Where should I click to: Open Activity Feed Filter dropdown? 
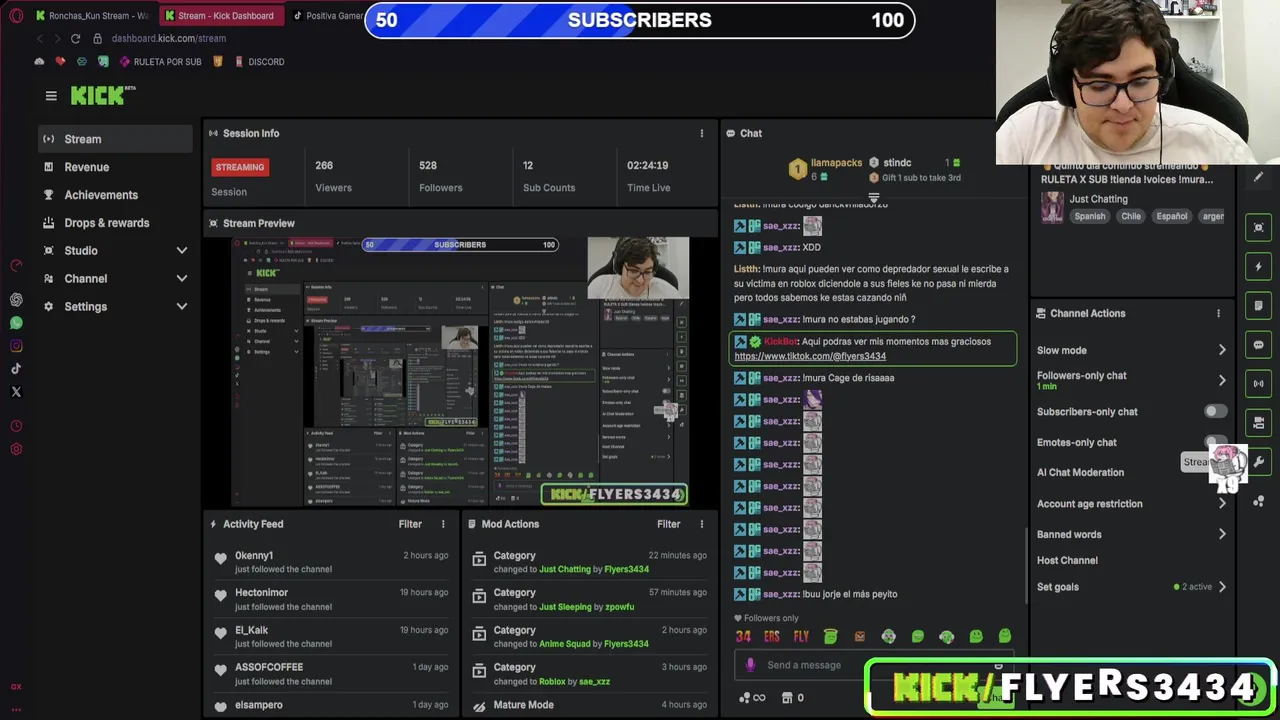tap(410, 524)
